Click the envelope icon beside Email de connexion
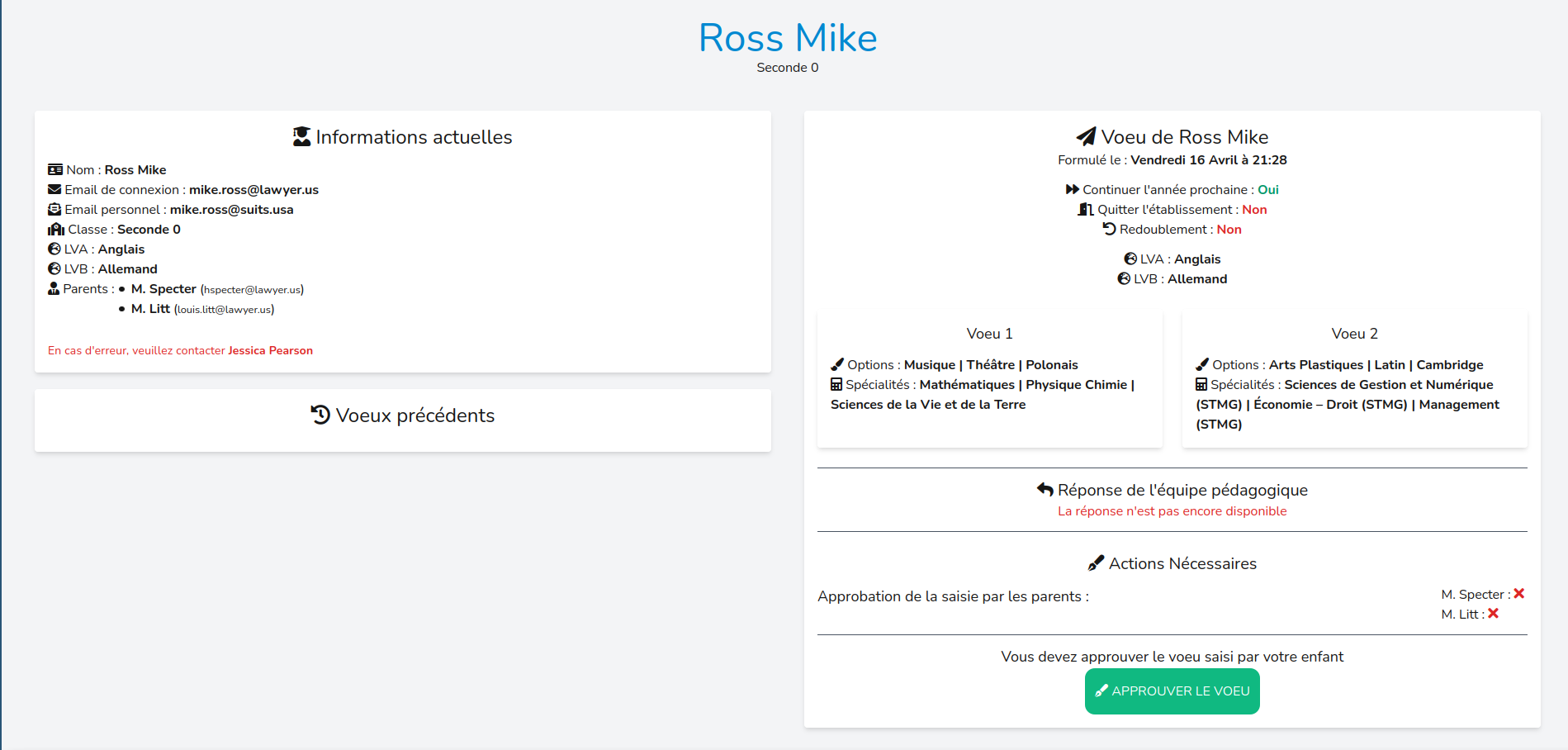Screen dimensions: 1568x750 pos(54,190)
